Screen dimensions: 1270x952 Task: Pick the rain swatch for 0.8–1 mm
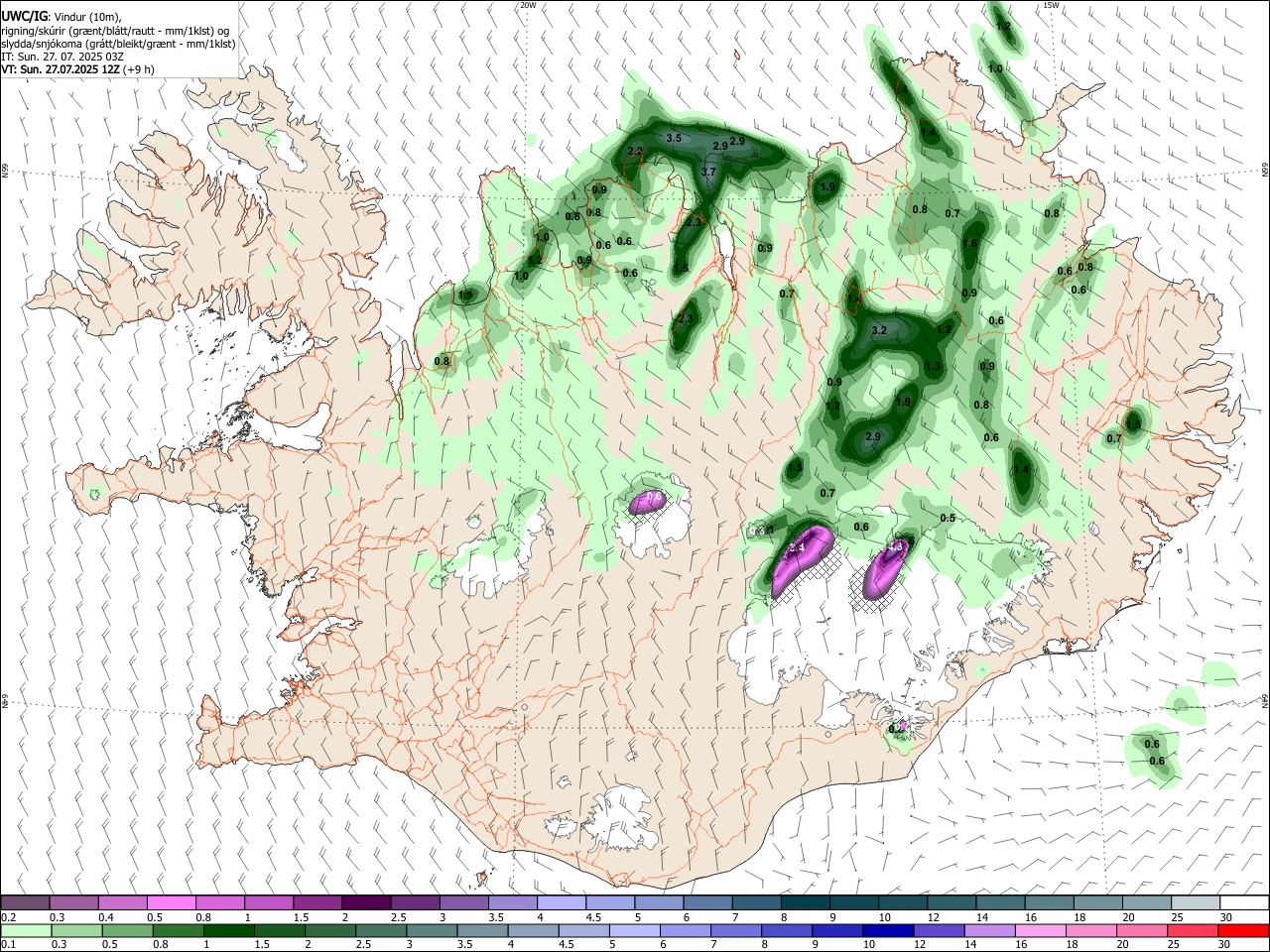pos(178,931)
